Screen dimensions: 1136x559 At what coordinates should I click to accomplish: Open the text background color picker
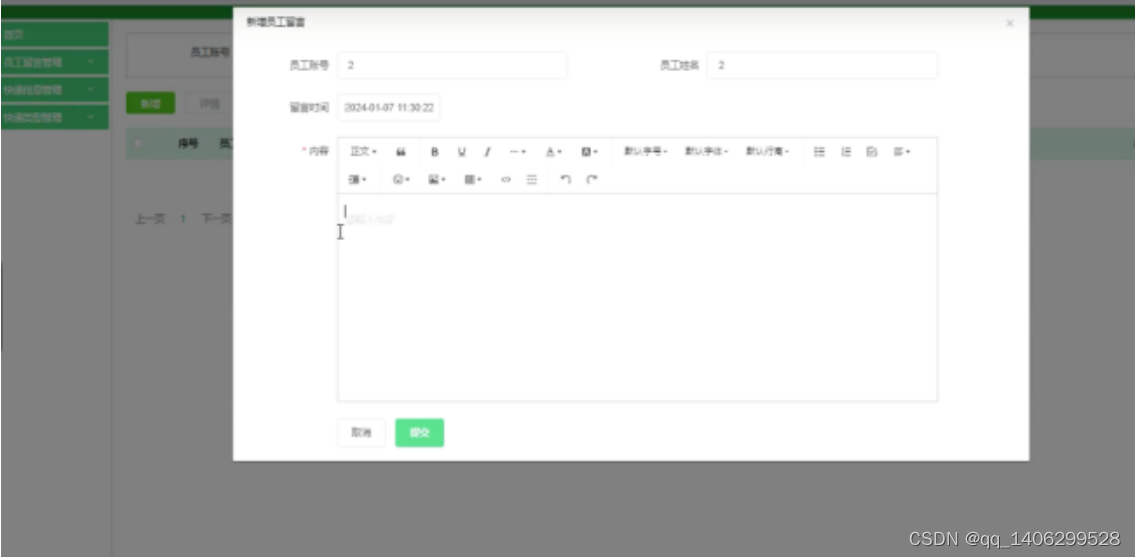589,152
